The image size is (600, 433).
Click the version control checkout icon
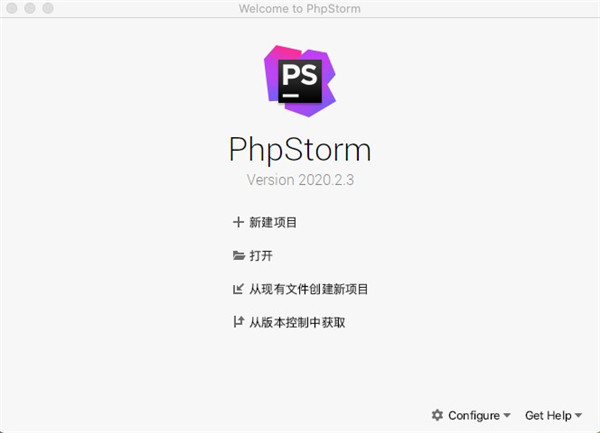pos(238,322)
